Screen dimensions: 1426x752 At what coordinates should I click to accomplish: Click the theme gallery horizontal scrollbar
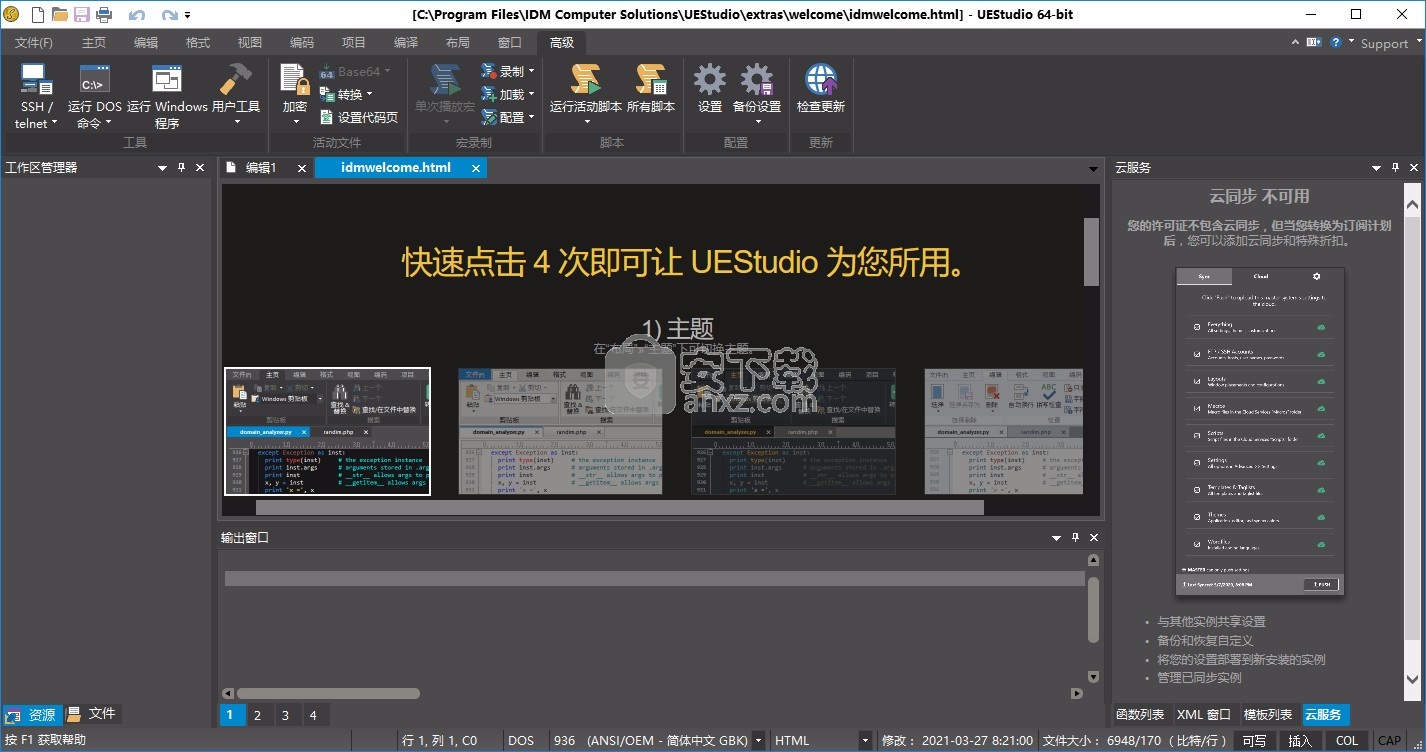tap(620, 507)
